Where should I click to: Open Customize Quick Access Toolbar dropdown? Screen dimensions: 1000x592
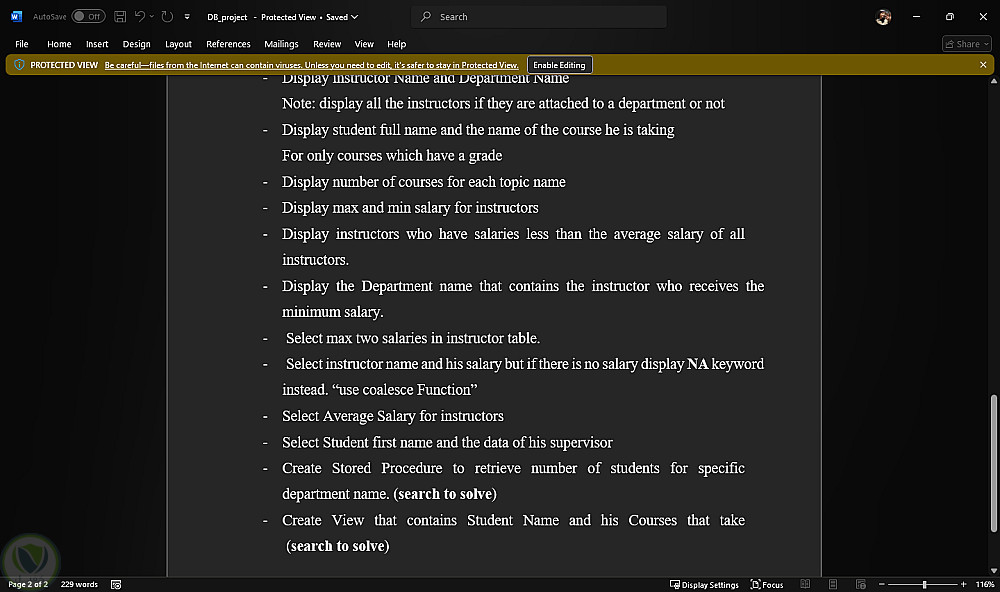[x=186, y=17]
